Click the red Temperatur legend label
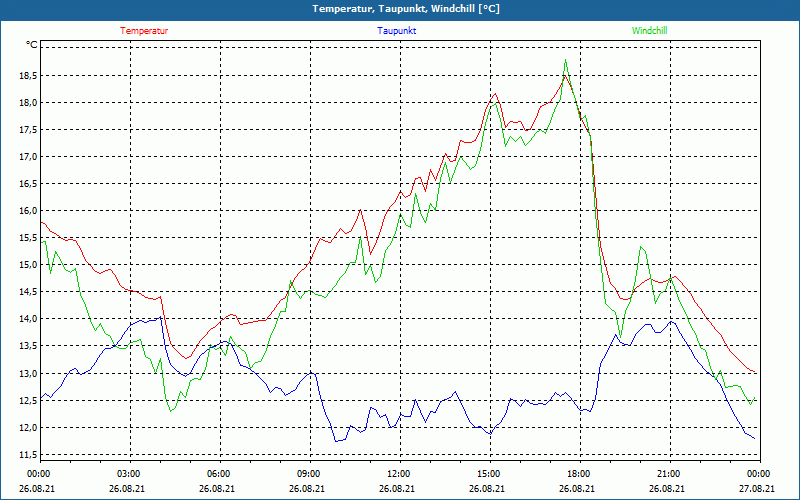The image size is (800, 500). tap(144, 31)
